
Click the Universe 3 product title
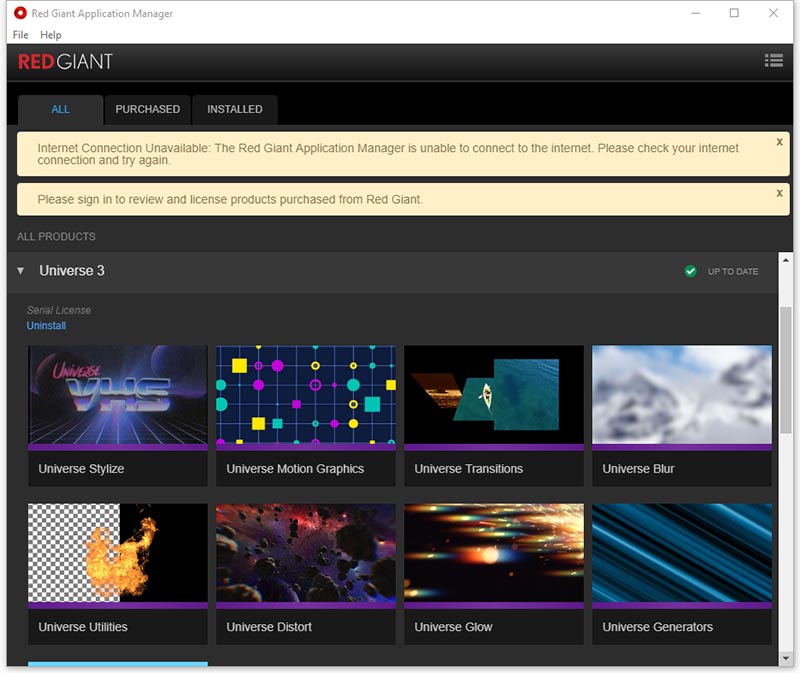[72, 270]
